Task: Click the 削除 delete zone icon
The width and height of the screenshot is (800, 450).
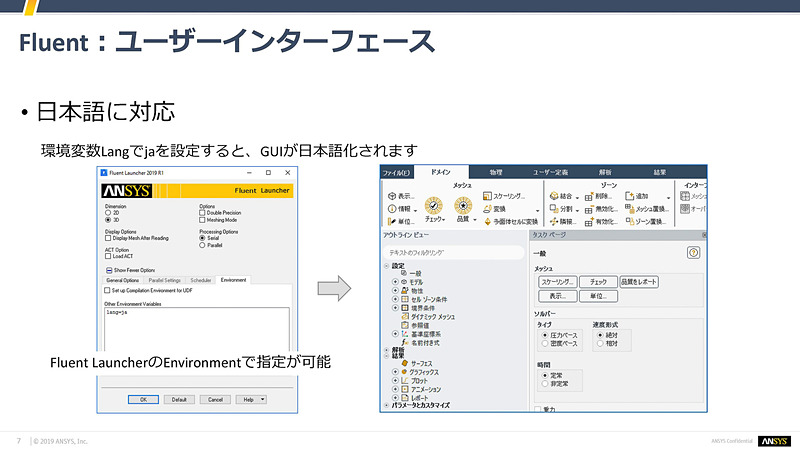Action: (589, 197)
